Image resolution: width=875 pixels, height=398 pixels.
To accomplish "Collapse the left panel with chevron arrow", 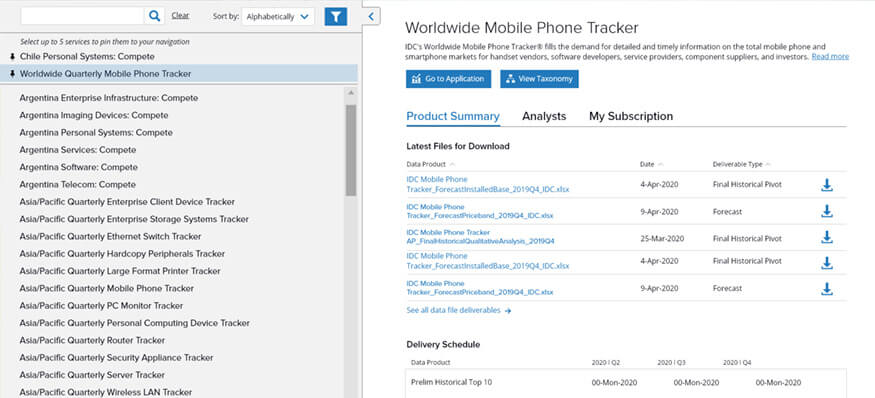I will point(371,16).
